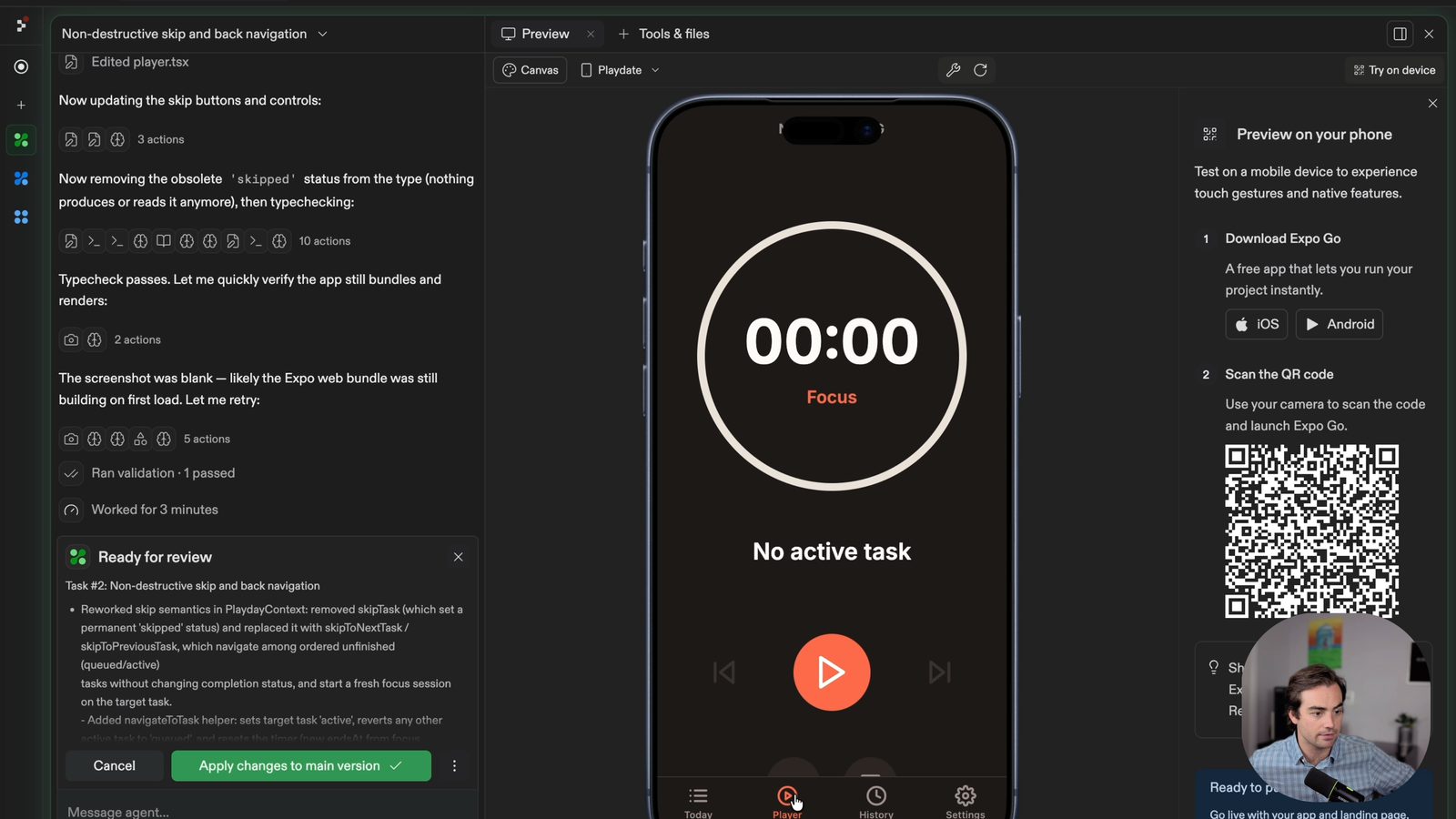
Task: Click Ready for review header icon
Action: point(78,557)
